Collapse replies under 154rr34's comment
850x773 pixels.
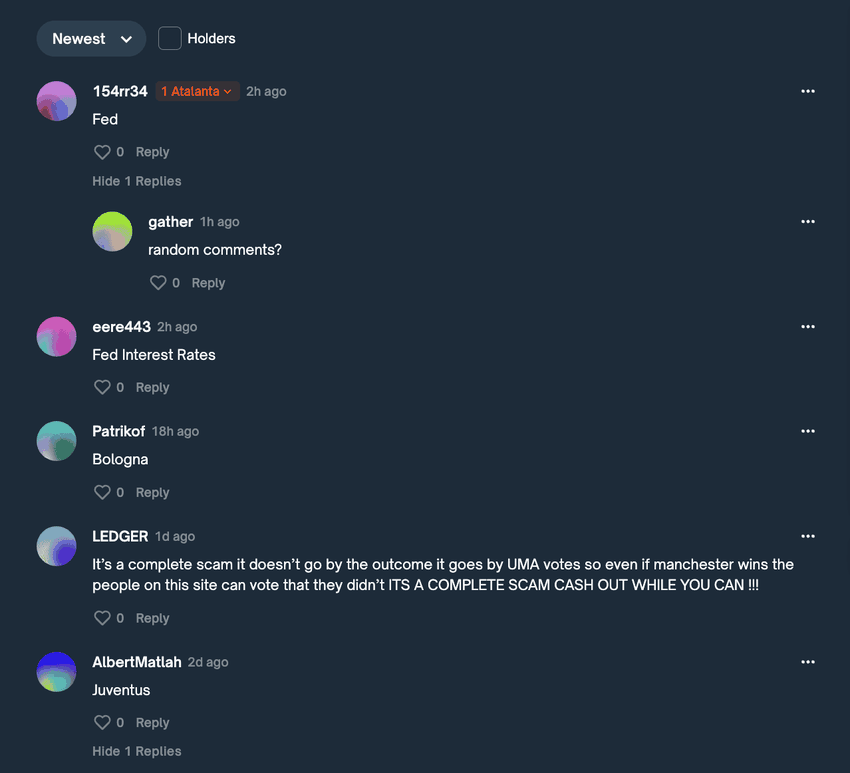tap(137, 181)
